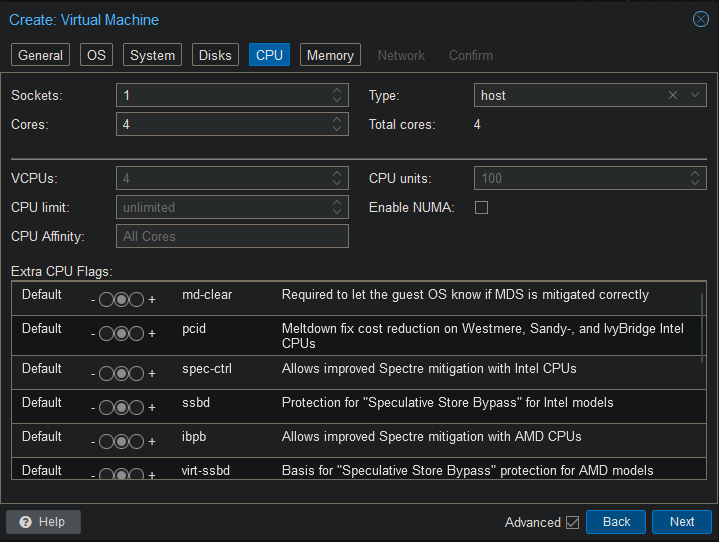This screenshot has height=542, width=719.
Task: Set pcid flag to off
Action: (x=107, y=334)
